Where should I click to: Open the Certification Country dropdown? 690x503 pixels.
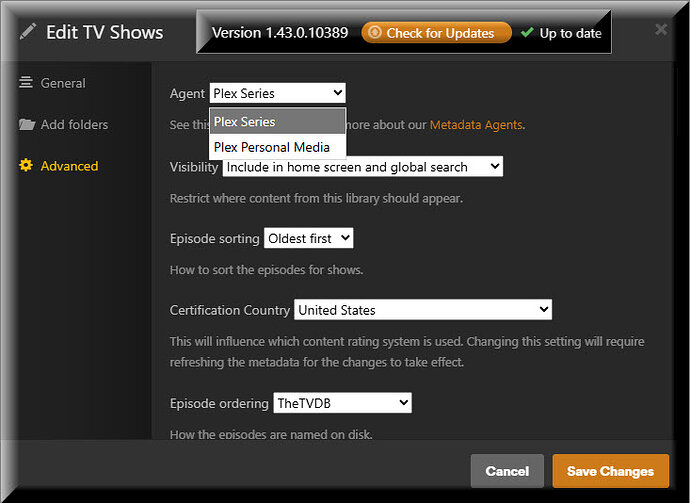point(423,310)
